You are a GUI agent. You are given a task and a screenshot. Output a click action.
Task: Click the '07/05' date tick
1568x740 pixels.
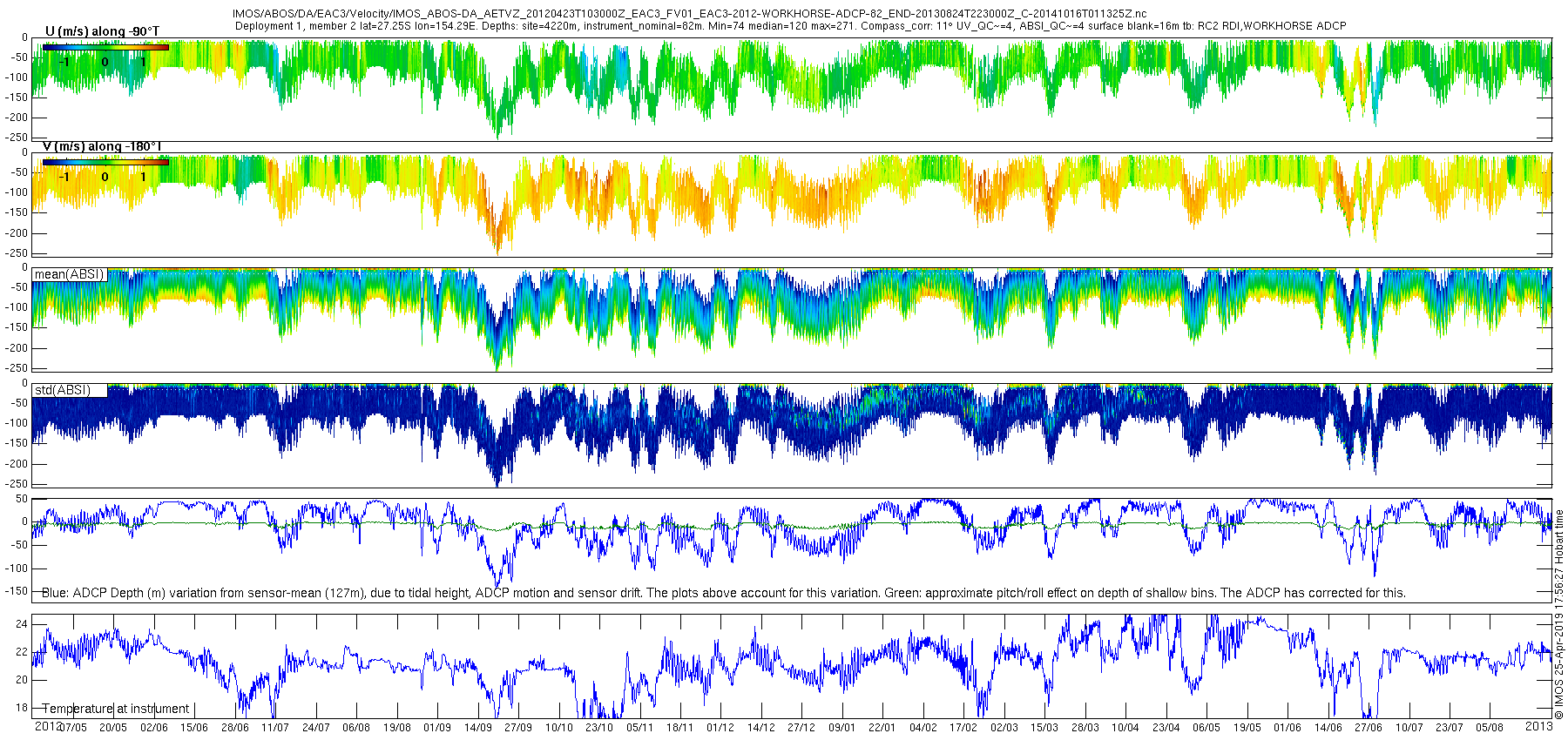click(x=72, y=728)
